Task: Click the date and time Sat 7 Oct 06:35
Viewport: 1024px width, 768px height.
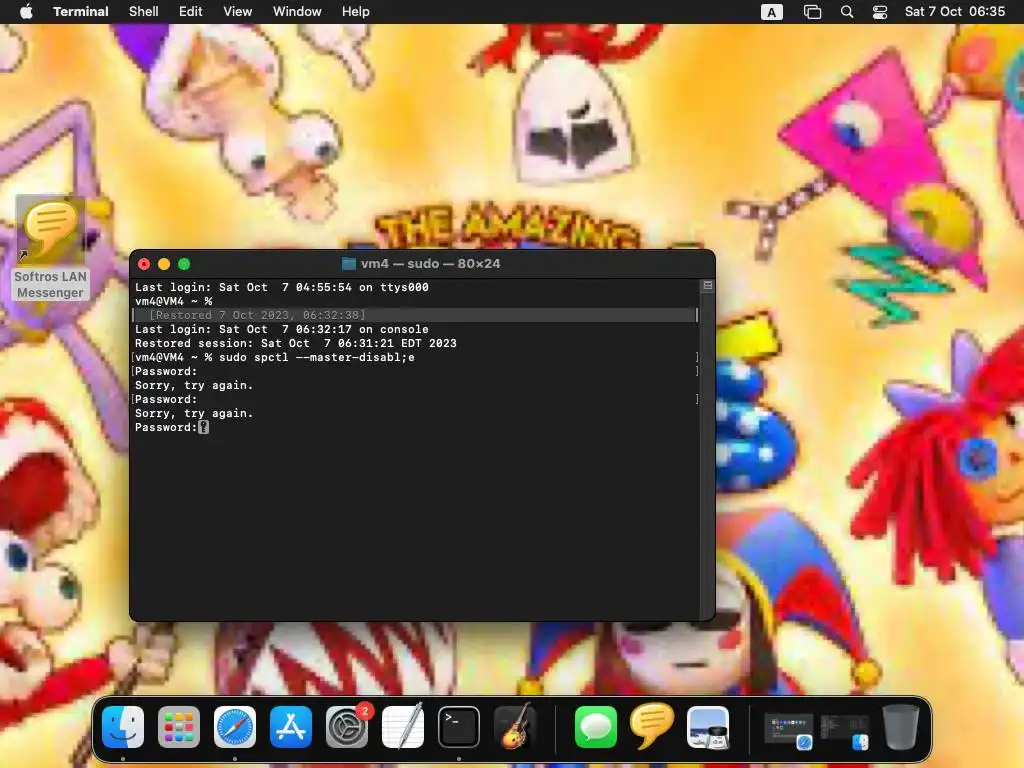Action: 954,12
